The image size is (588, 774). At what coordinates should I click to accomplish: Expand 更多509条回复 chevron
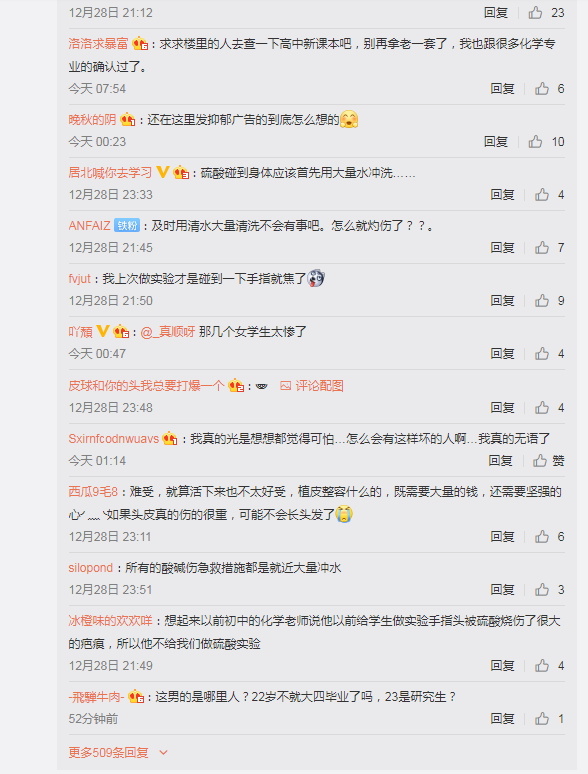pyautogui.click(x=163, y=753)
